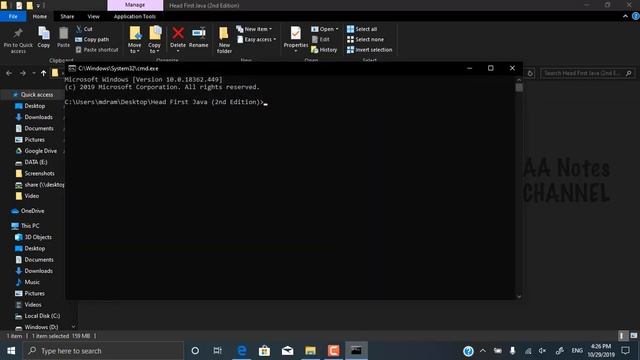The image size is (640, 360).
Task: Go up one folder level
Action: (43, 73)
